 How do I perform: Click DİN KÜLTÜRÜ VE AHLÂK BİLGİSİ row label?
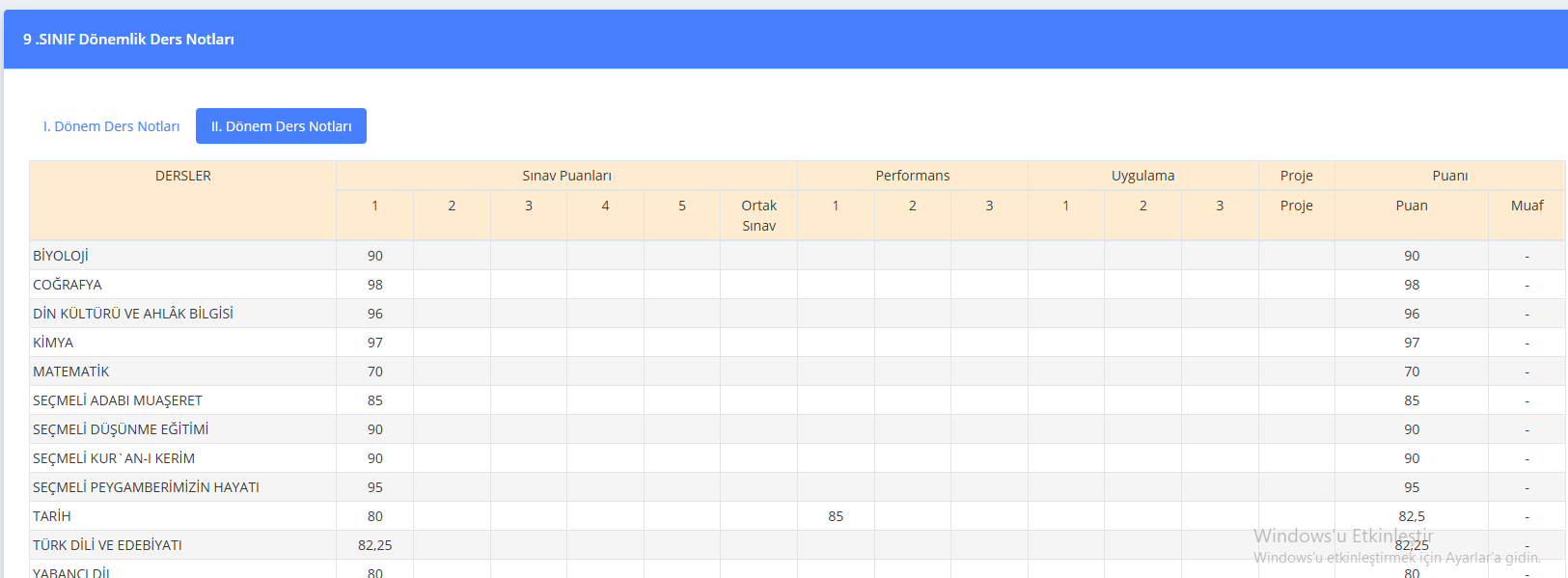133,314
